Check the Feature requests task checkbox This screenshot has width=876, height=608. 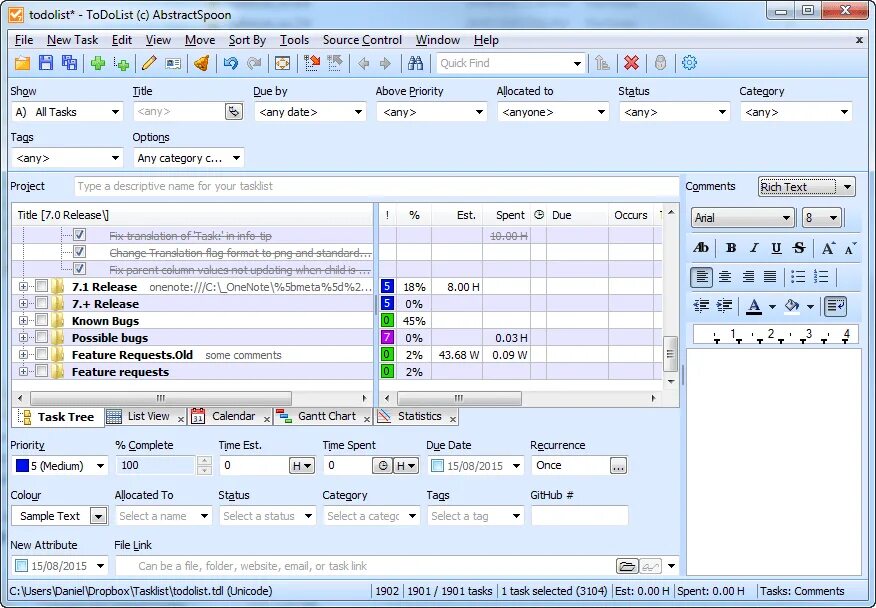pyautogui.click(x=42, y=372)
